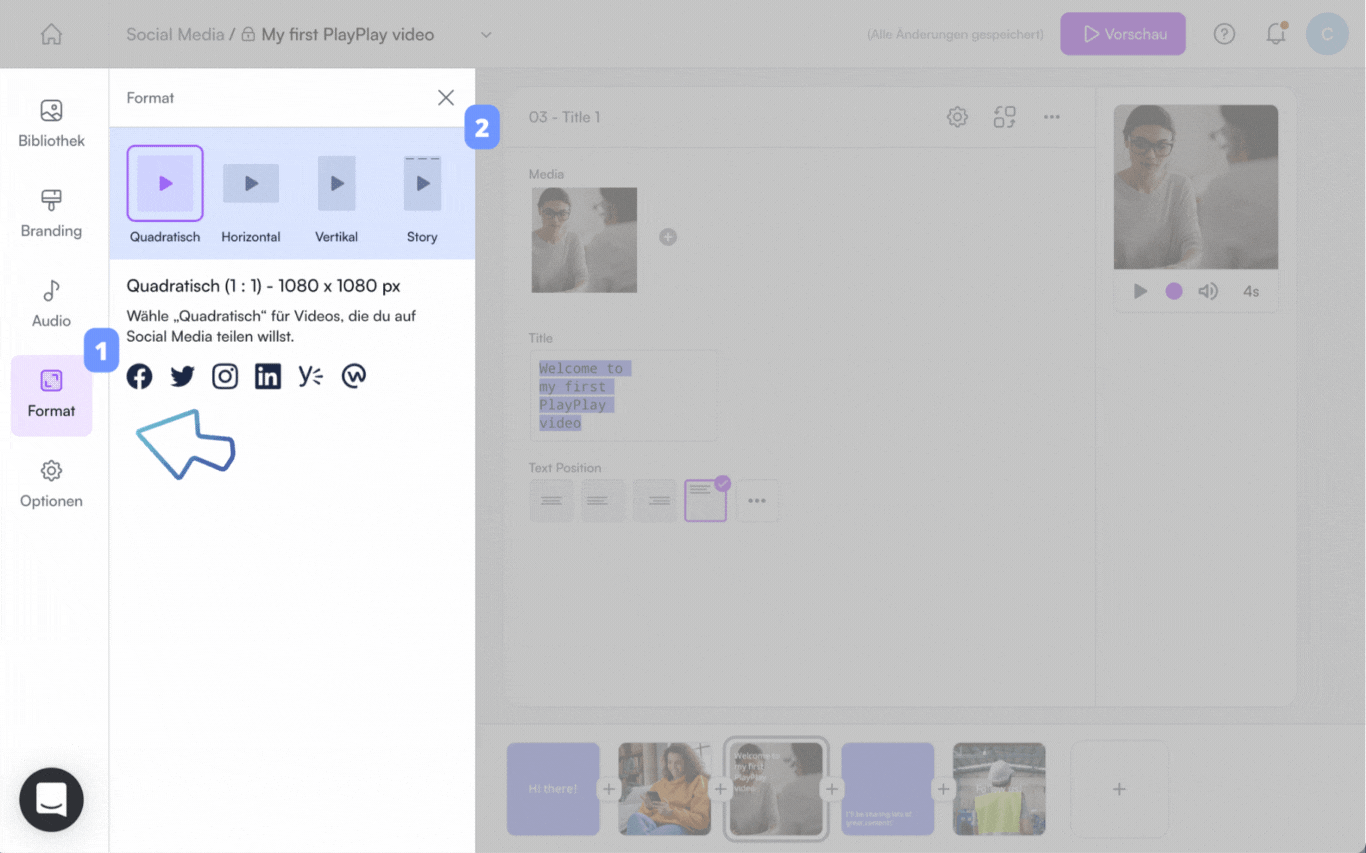Insert slide after the yellow sweater slide

720,789
